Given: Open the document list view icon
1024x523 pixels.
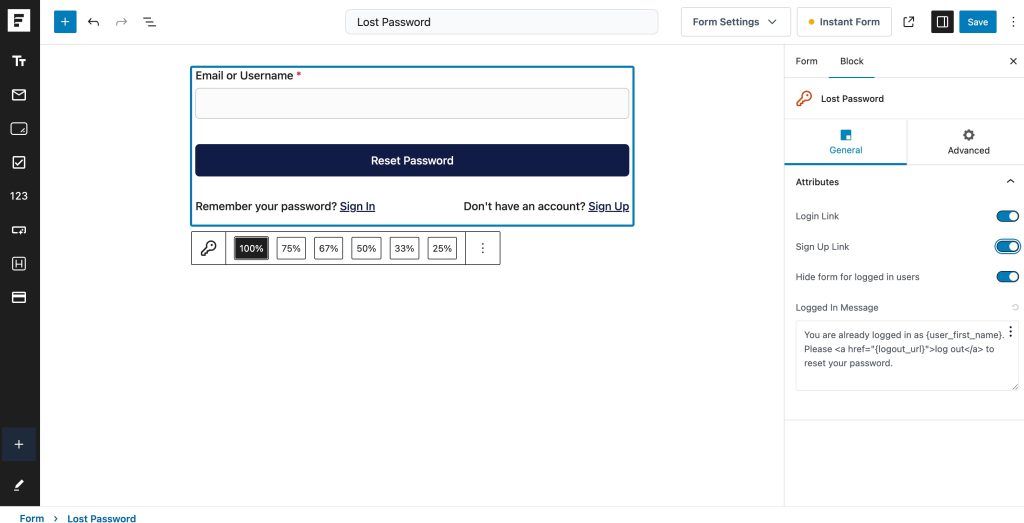Looking at the screenshot, I should tap(150, 22).
